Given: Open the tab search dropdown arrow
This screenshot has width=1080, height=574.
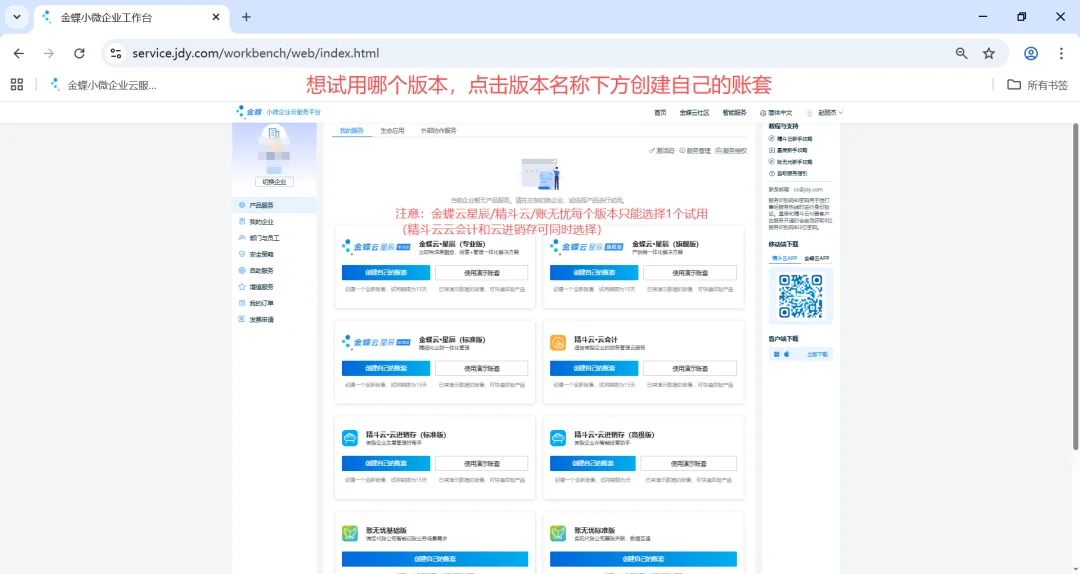Looking at the screenshot, I should pos(17,17).
